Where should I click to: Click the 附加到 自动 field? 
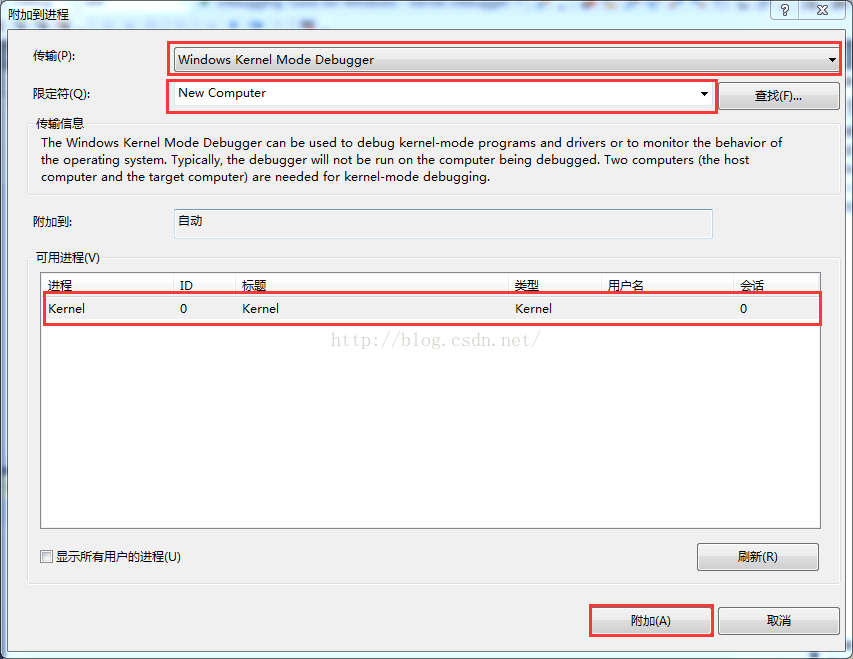coord(443,224)
